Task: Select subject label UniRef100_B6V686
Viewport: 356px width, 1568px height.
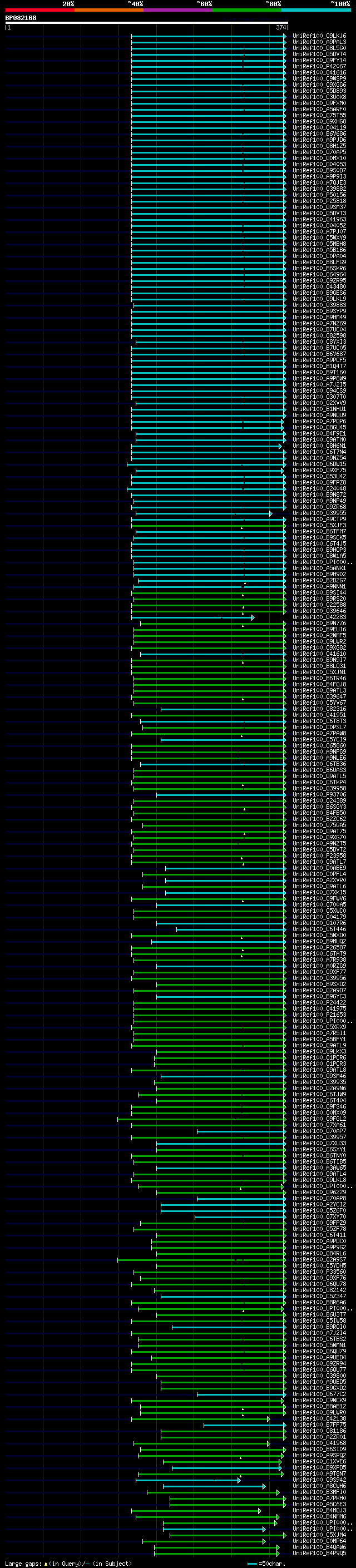Action: click(319, 134)
